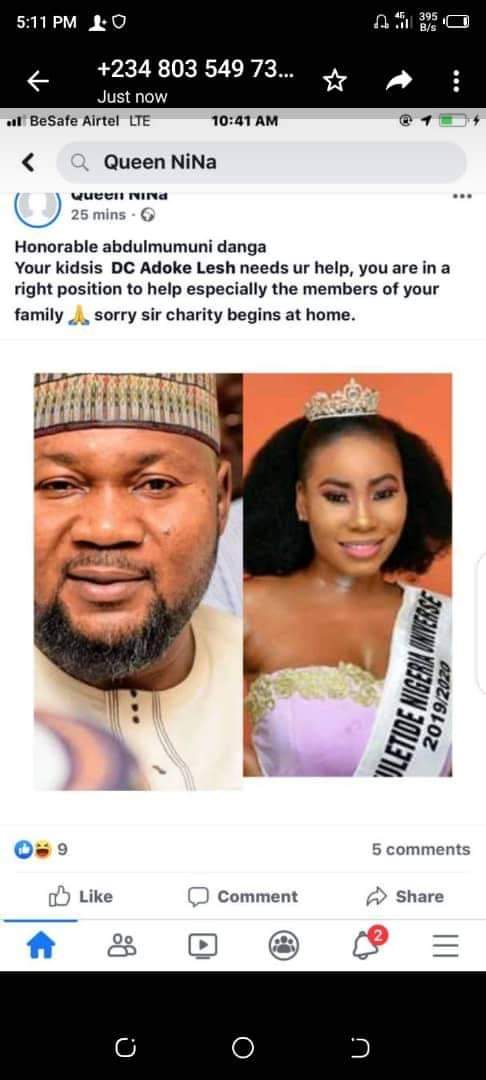Open the hamburger menu tab
486x1080 pixels.
(445, 946)
